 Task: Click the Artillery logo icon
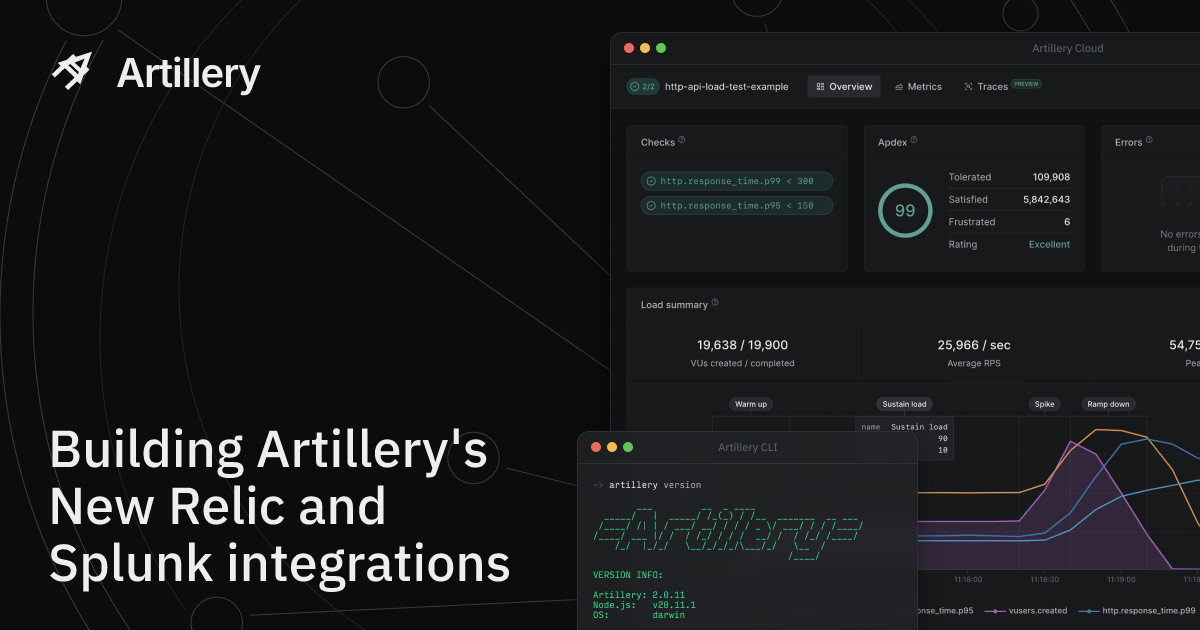[71, 71]
